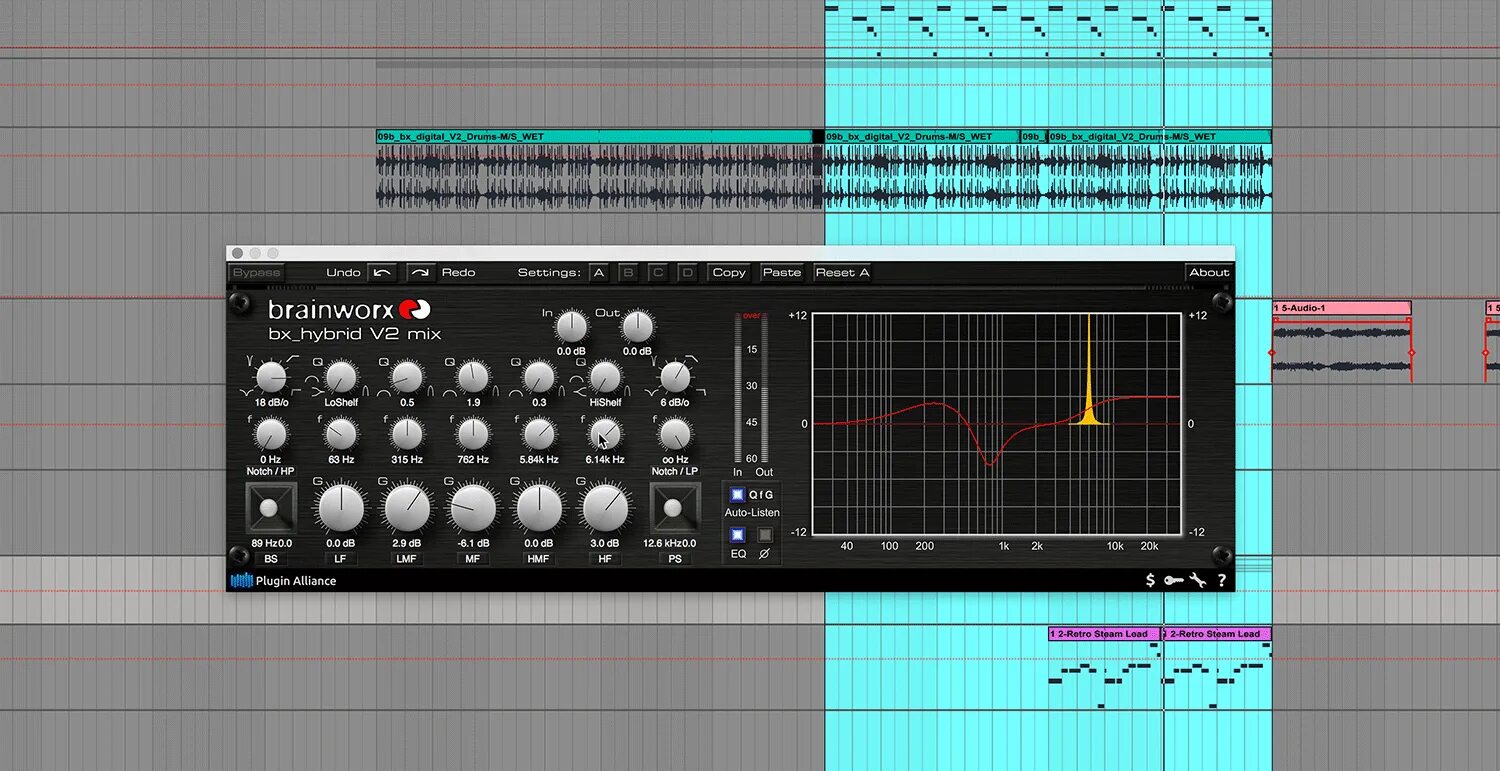Open the About button
Image resolution: width=1500 pixels, height=771 pixels.
[1209, 272]
